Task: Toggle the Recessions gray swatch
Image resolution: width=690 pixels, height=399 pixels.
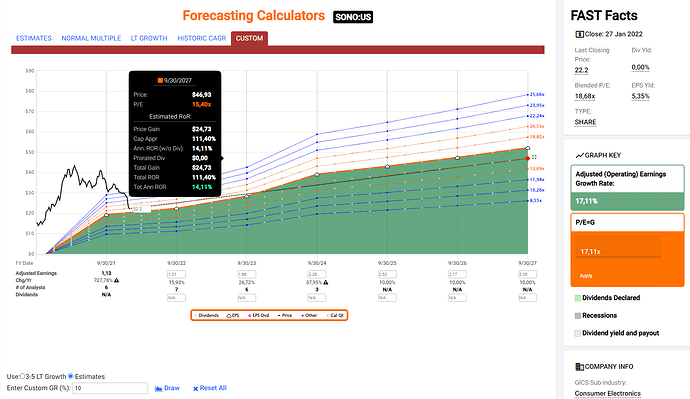Action: (x=578, y=315)
